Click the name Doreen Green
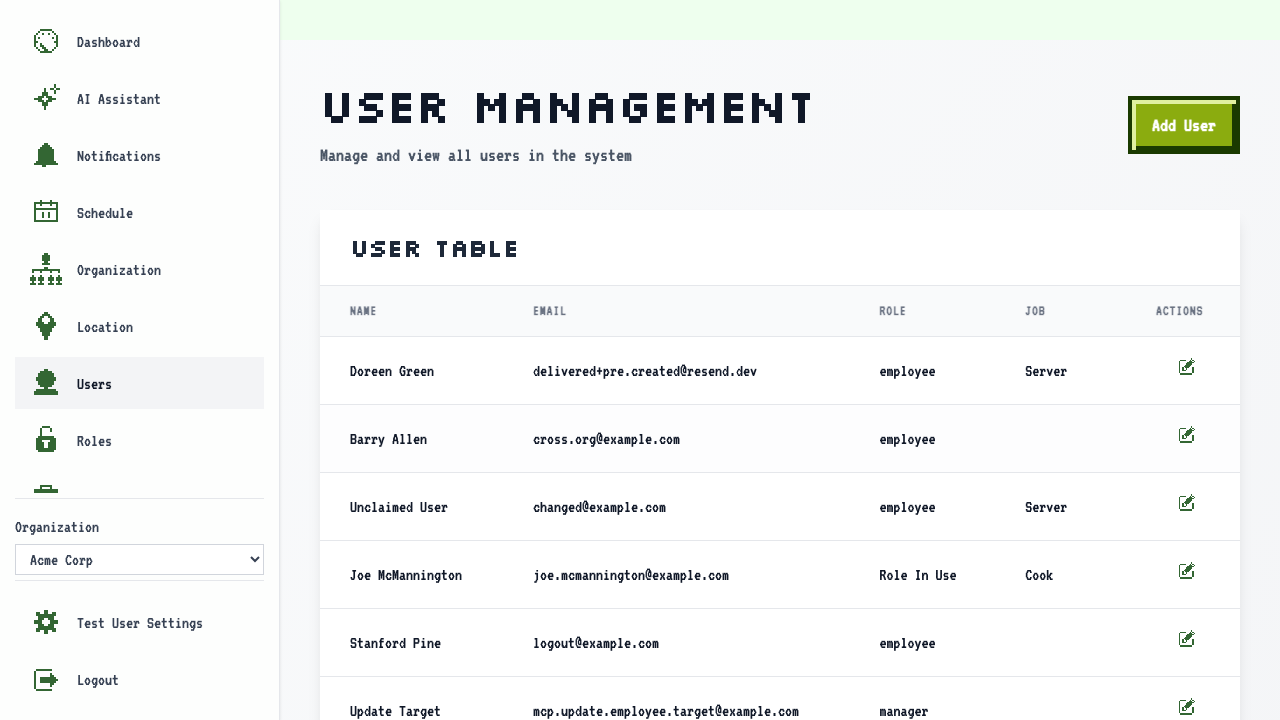1280x720 pixels. (392, 371)
